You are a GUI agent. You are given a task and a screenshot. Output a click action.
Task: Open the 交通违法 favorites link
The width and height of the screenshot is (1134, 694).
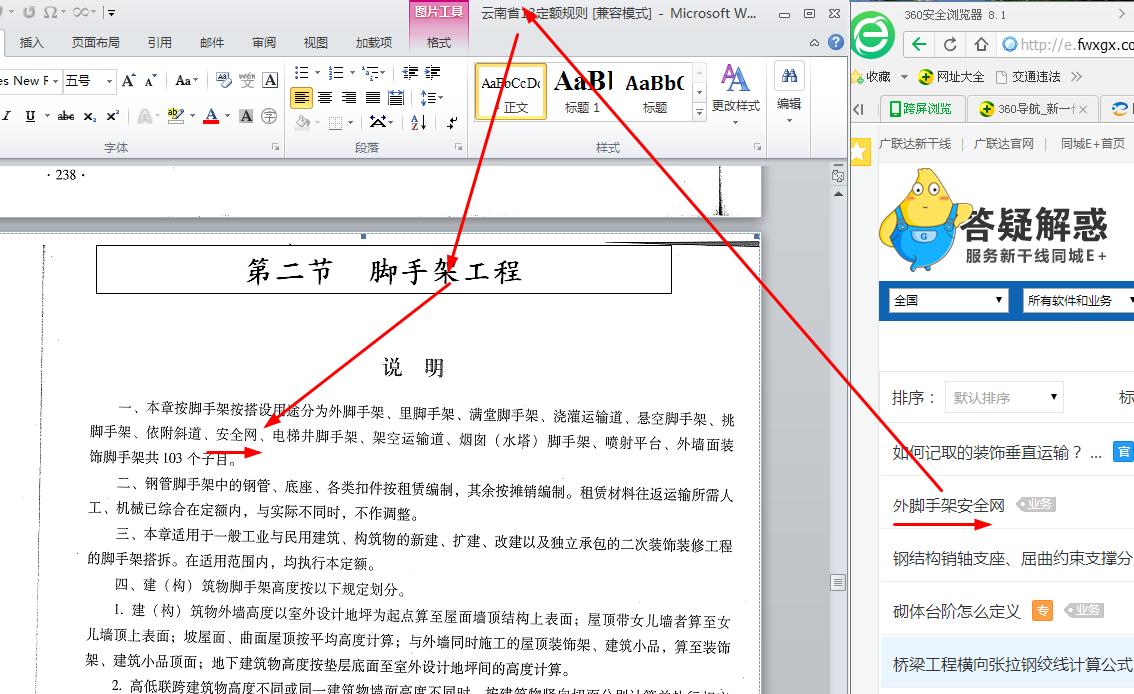pyautogui.click(x=1028, y=77)
